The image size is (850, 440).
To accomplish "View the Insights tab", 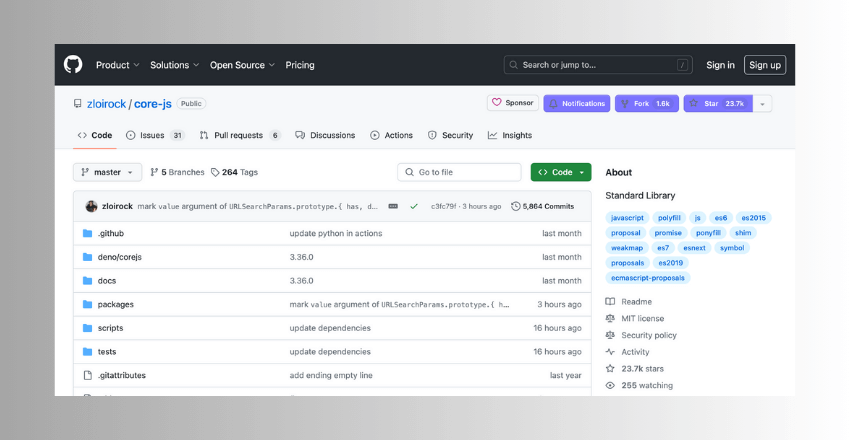I will click(510, 135).
